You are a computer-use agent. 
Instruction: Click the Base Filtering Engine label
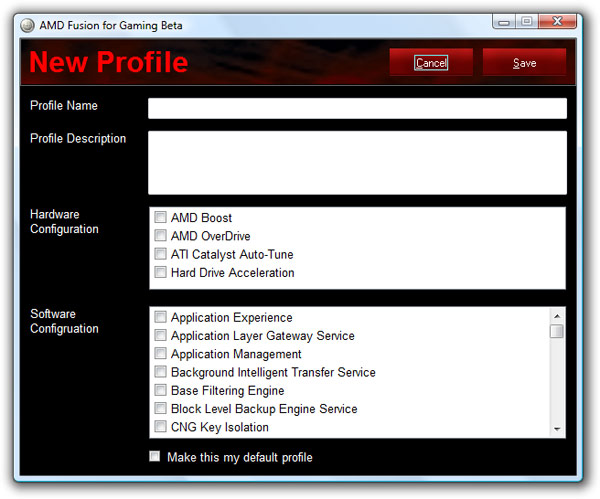click(x=228, y=391)
